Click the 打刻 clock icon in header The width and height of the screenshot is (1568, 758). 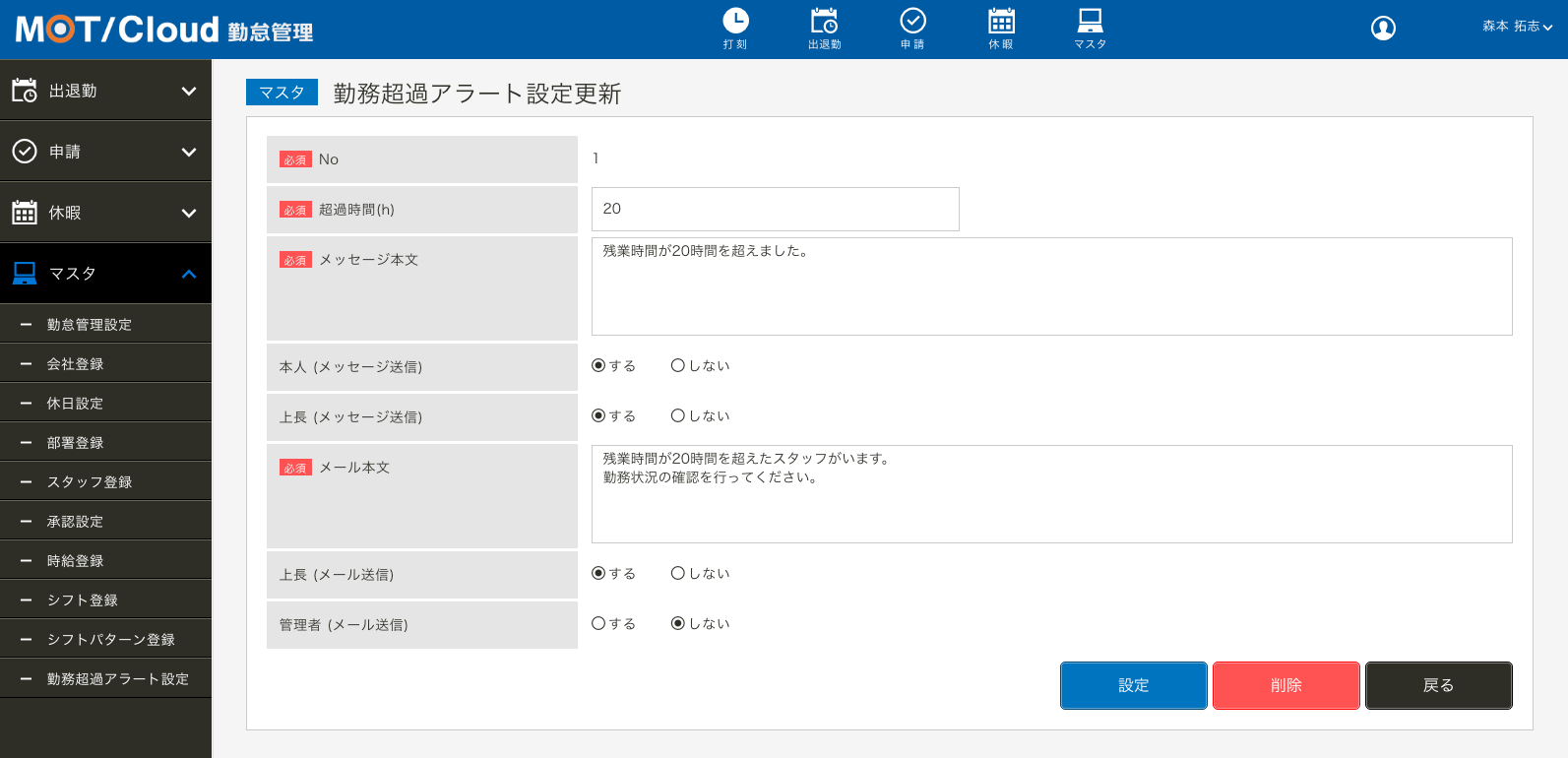(735, 21)
